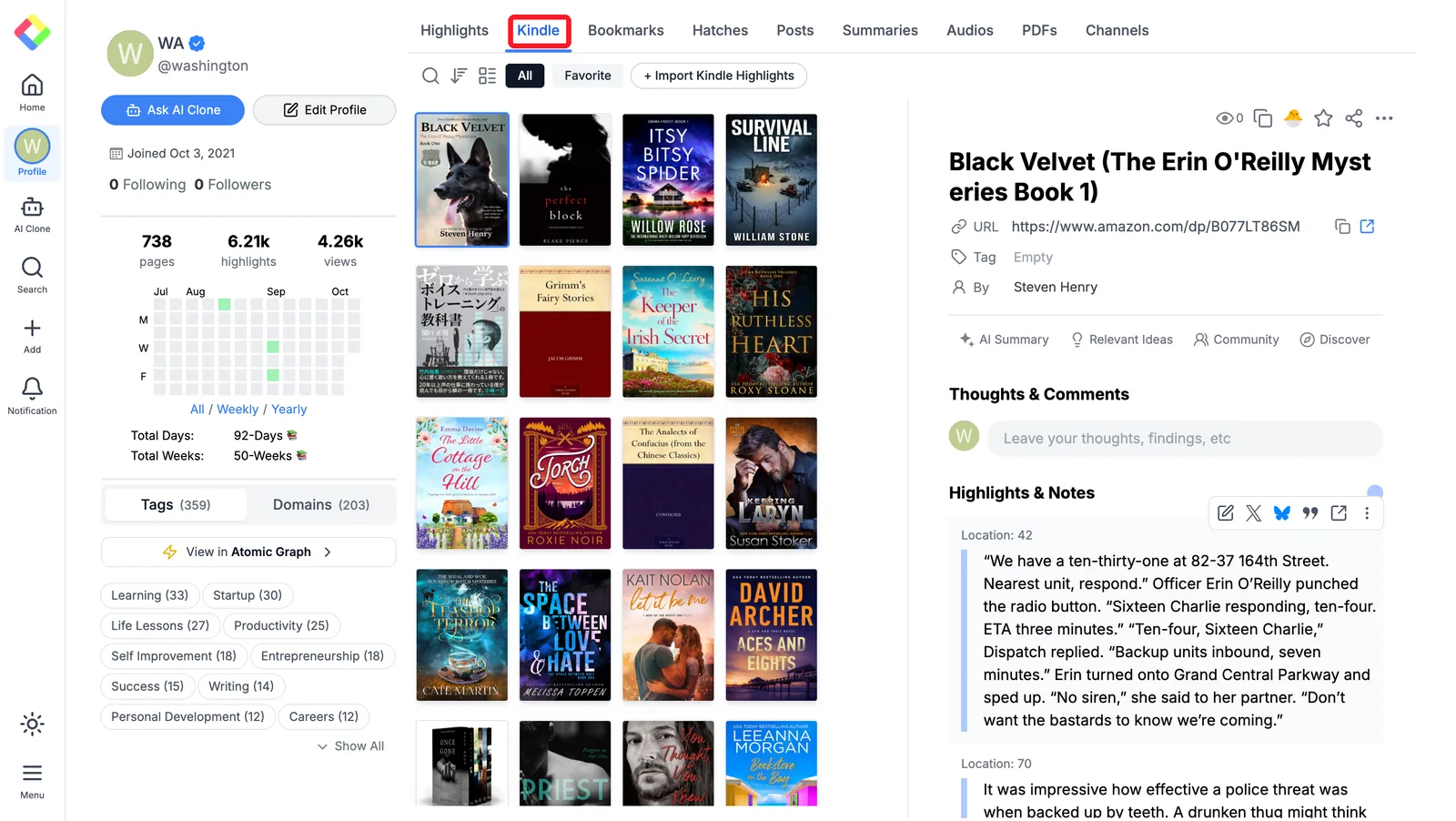
Task: Open the sort order icon
Action: pyautogui.click(x=459, y=76)
